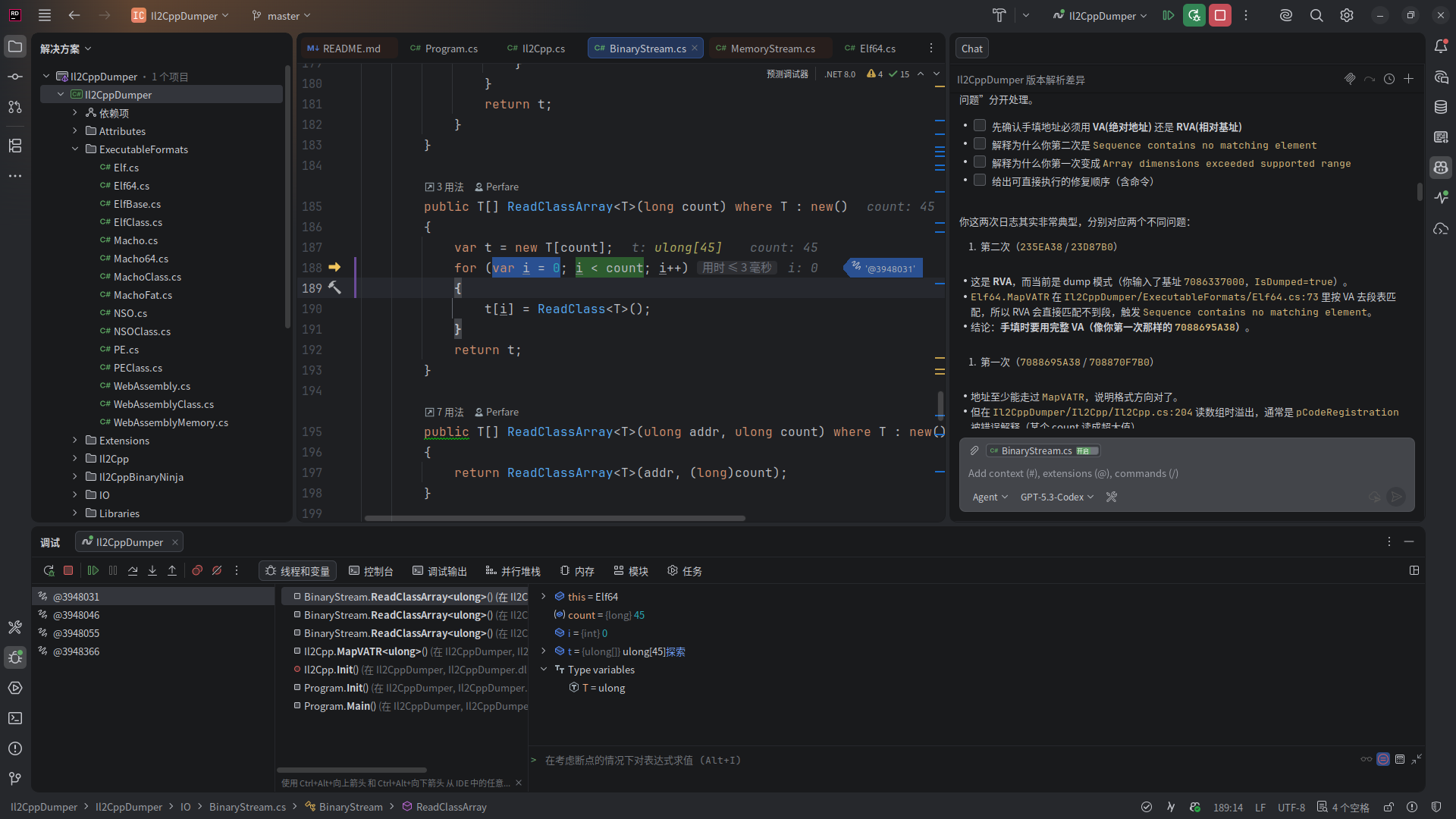This screenshot has height=819, width=1456.
Task: Click the Step Over debug icon
Action: coord(133,571)
